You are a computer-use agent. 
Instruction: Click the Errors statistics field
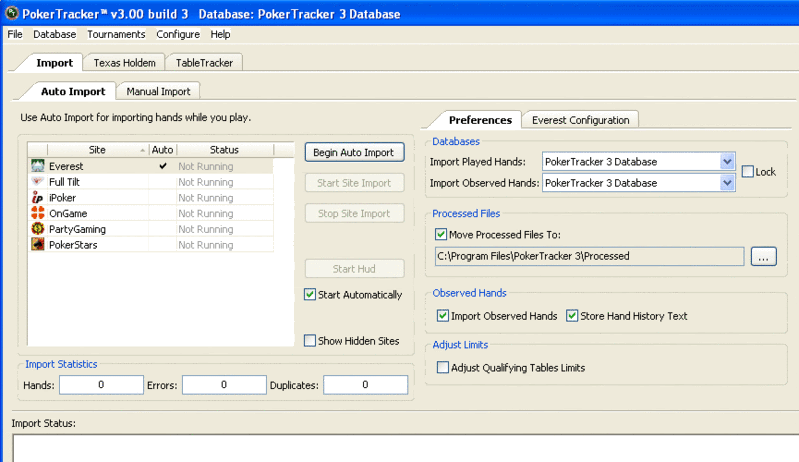(224, 385)
